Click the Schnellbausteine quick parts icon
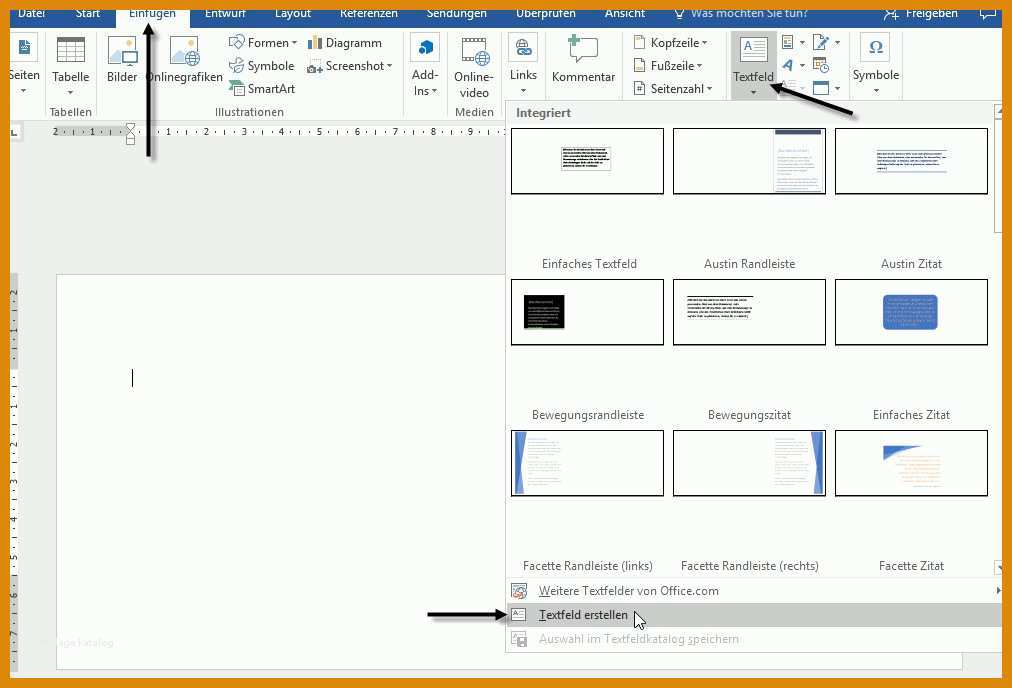Viewport: 1012px width, 688px height. 787,43
